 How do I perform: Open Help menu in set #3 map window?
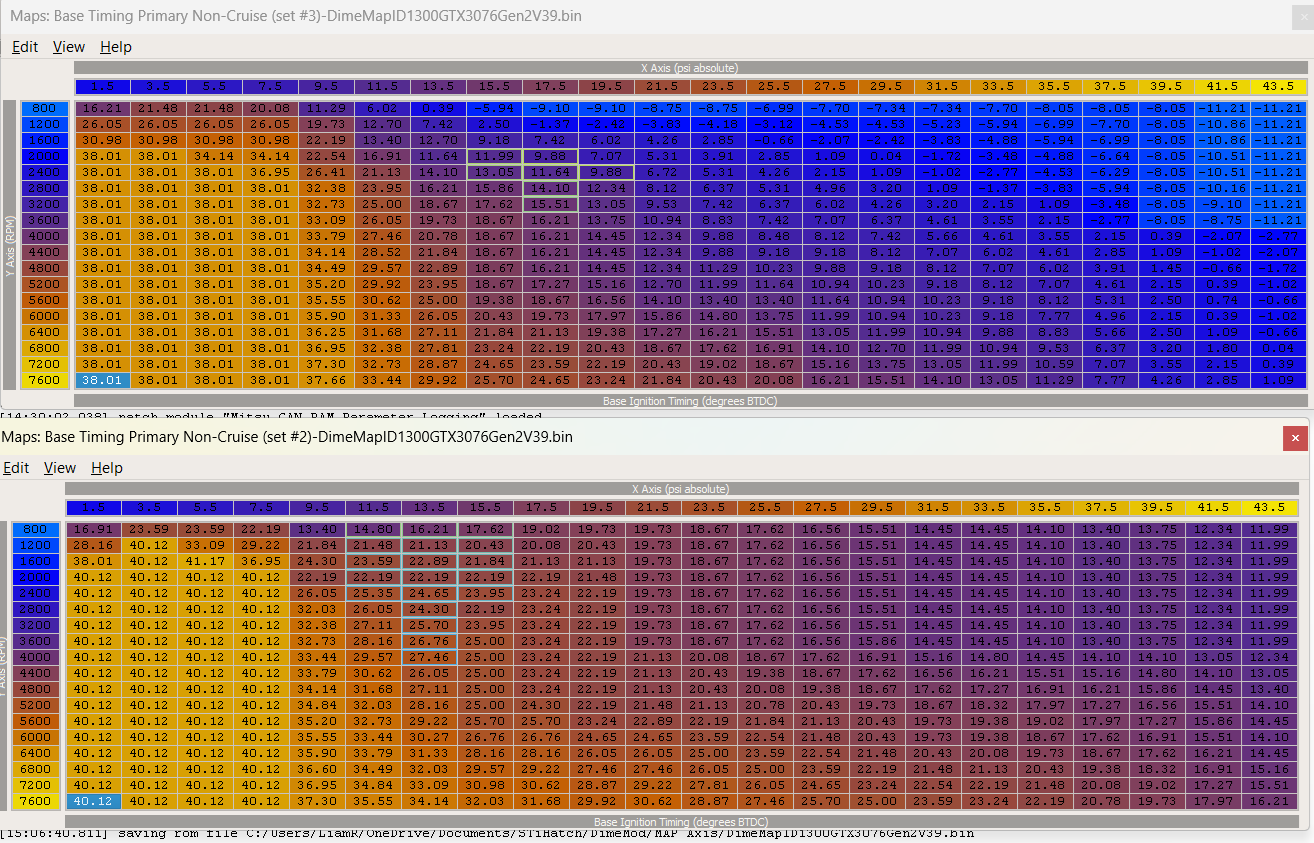coord(116,47)
